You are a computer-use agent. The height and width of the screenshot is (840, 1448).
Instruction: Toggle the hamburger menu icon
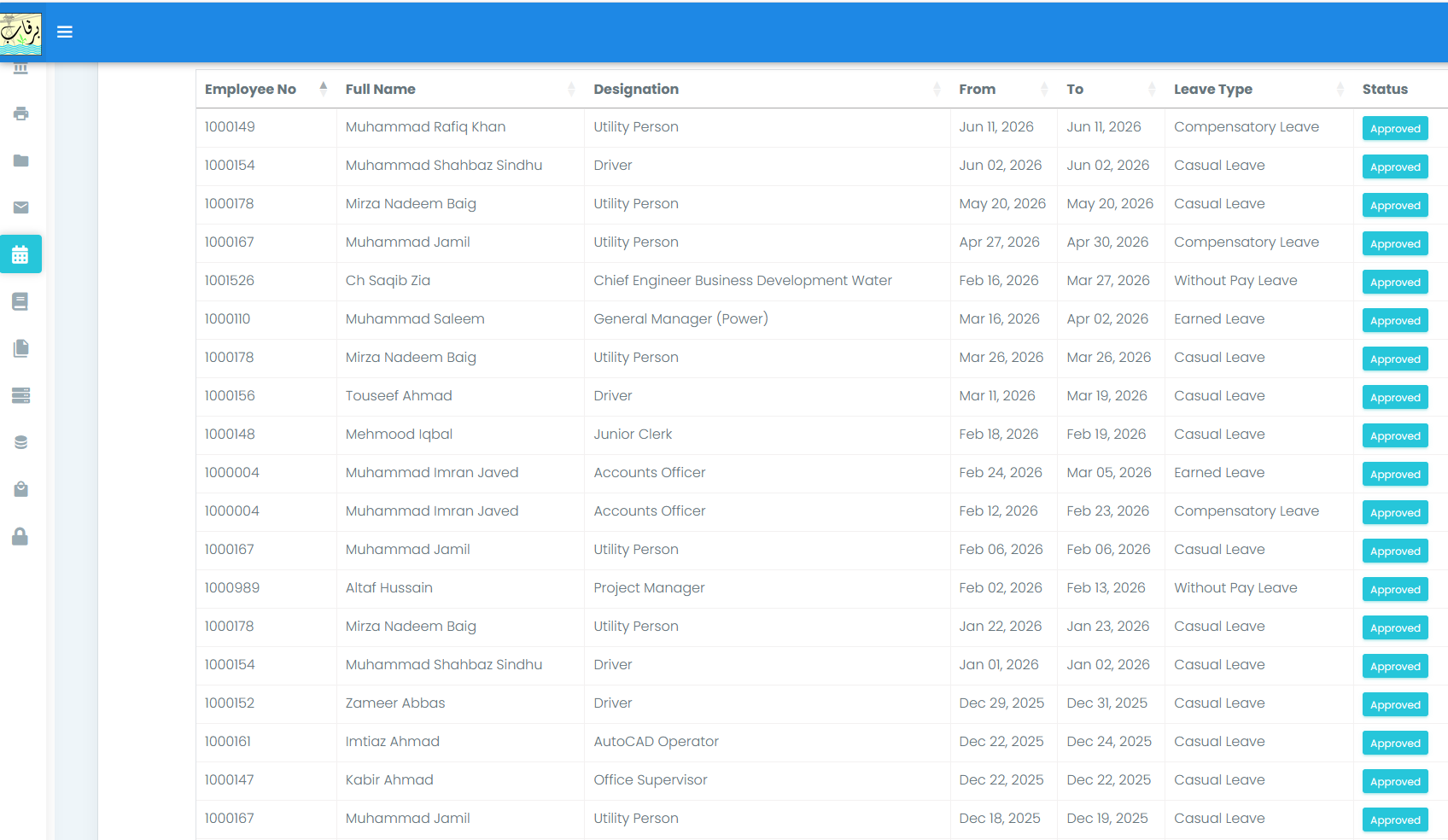tap(65, 32)
